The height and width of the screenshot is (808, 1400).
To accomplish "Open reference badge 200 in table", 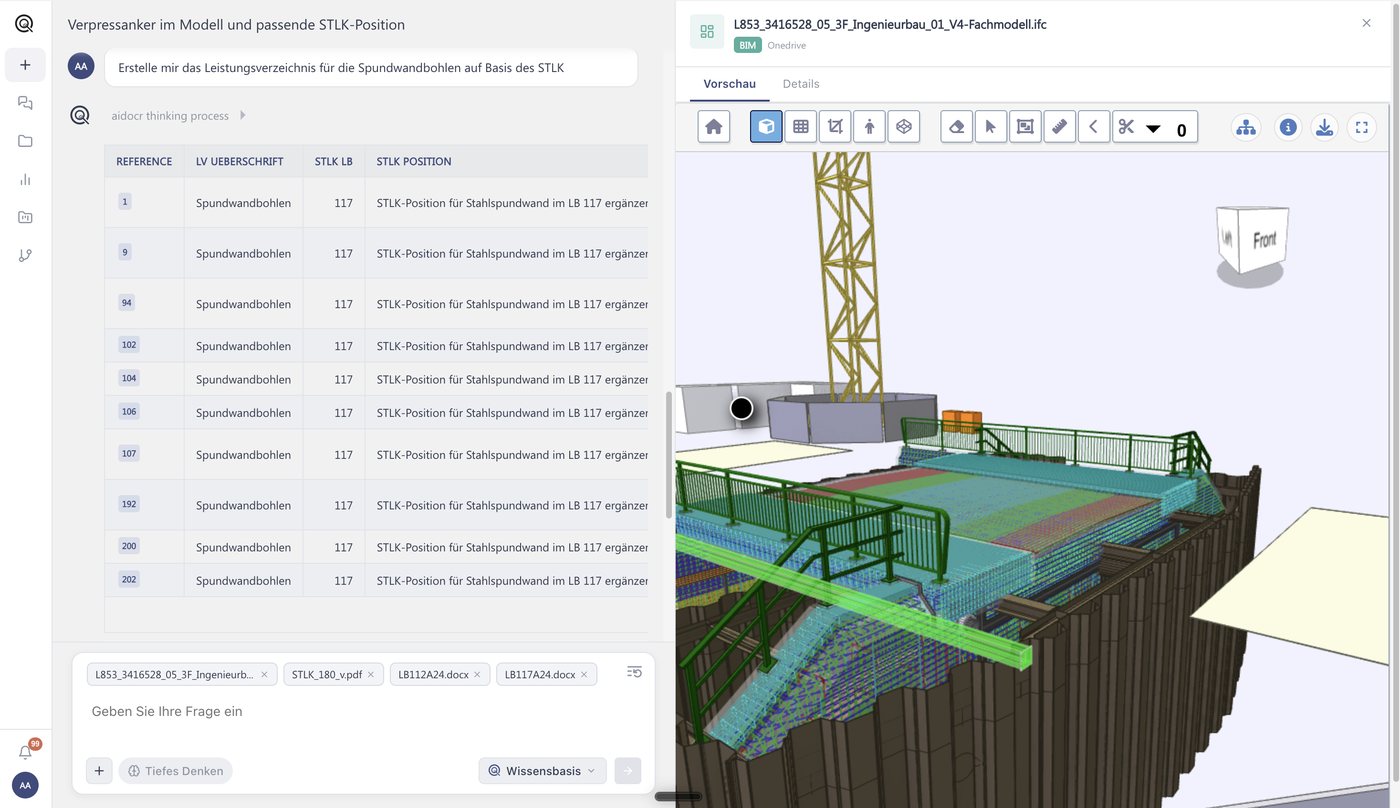I will (129, 546).
